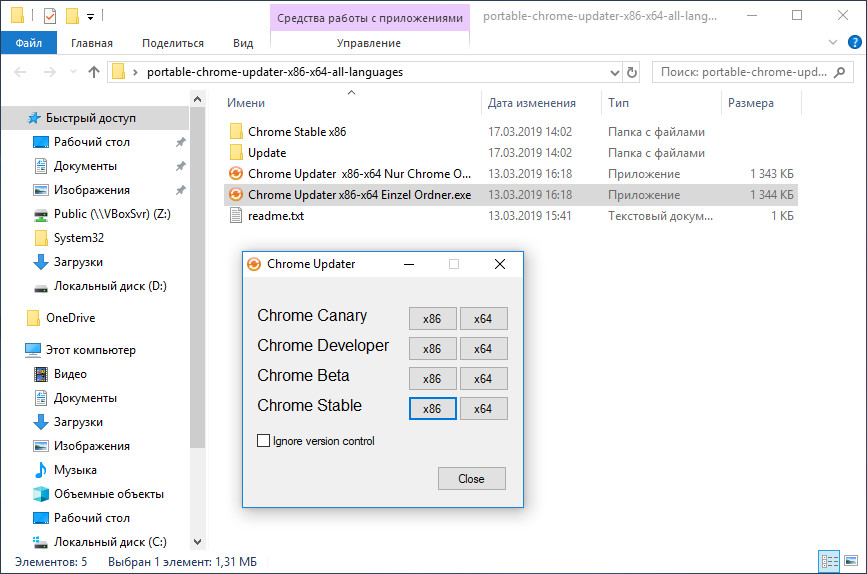The height and width of the screenshot is (574, 867).
Task: Select the address bar path text
Action: point(275,72)
